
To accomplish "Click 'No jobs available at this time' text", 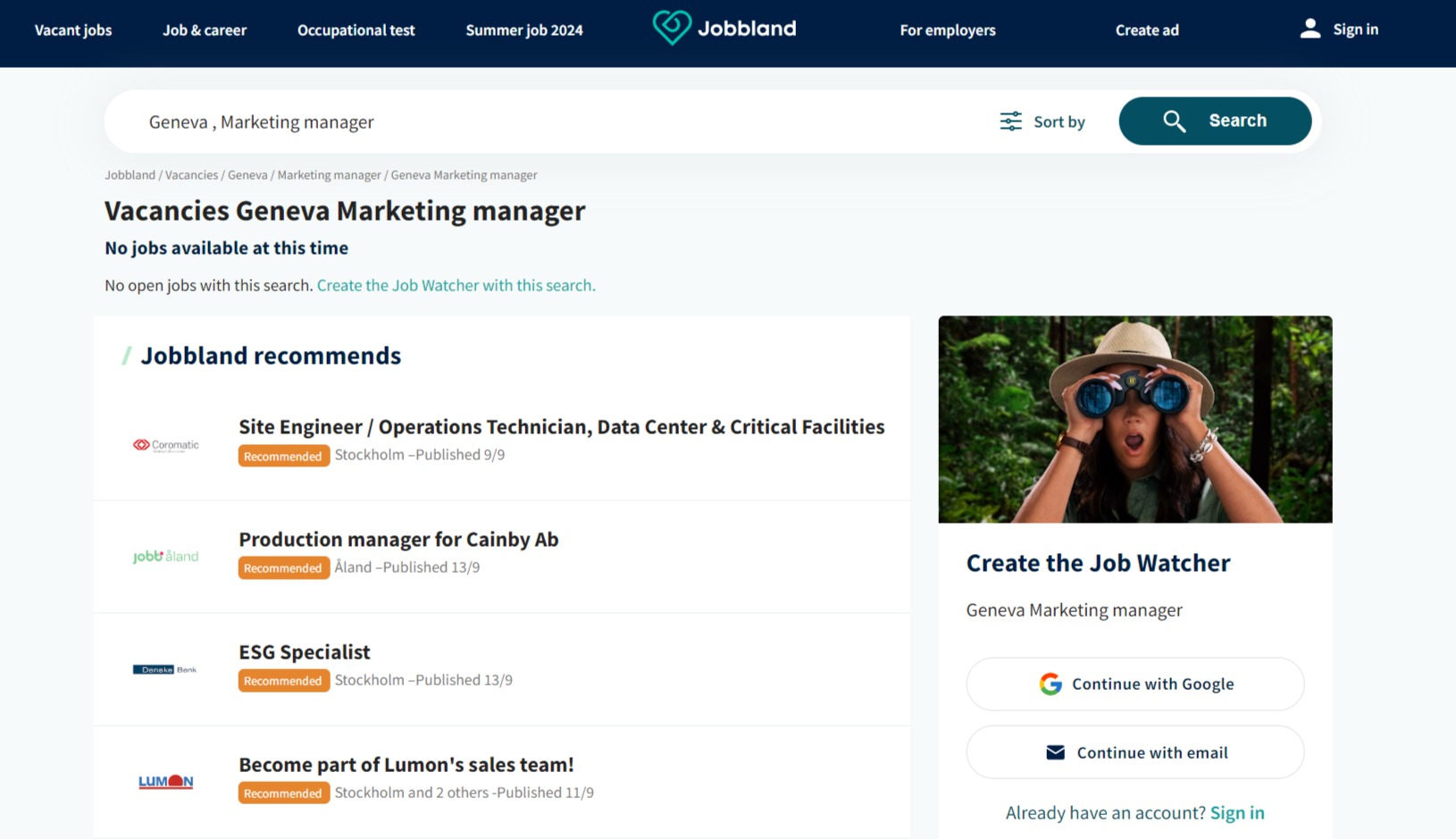I will (226, 248).
